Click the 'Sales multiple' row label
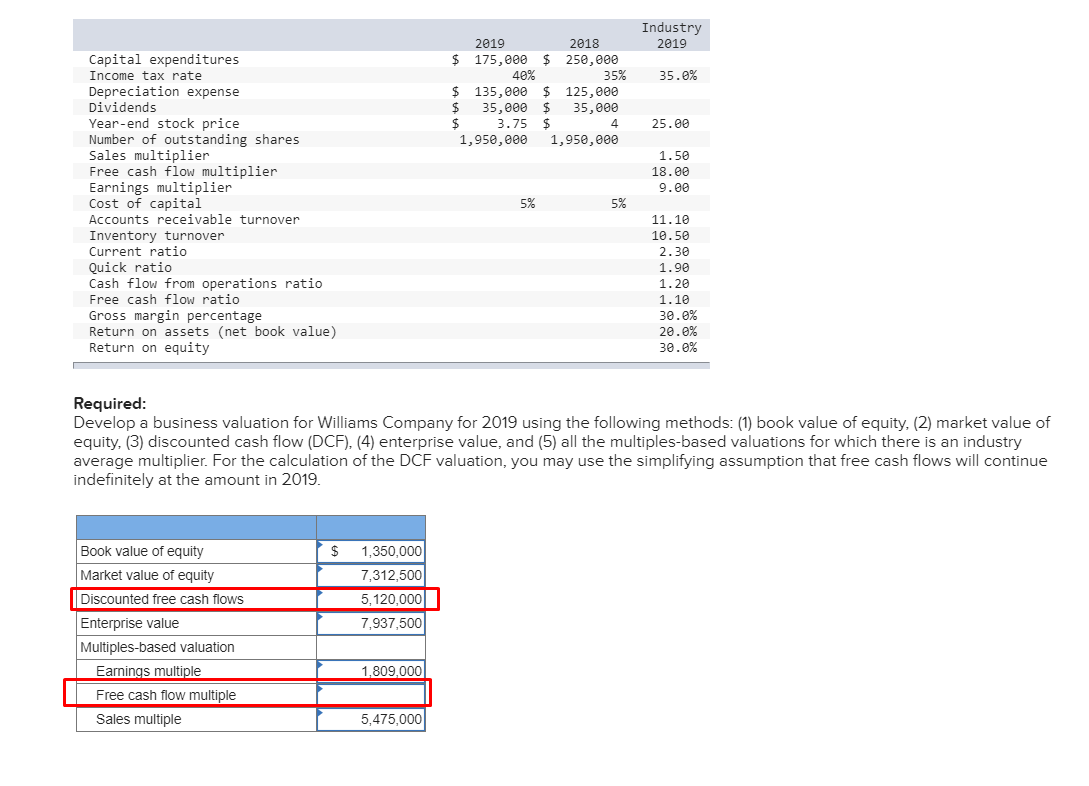 click(138, 719)
